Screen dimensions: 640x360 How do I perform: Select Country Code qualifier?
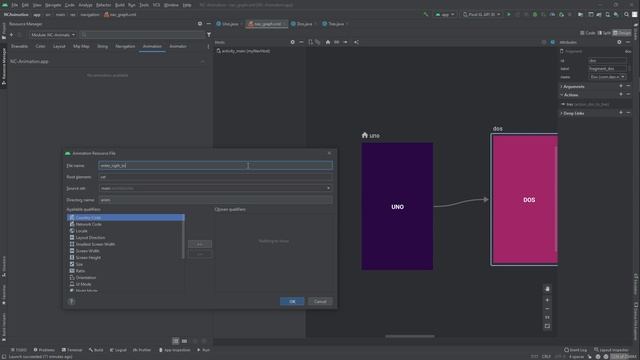click(126, 218)
